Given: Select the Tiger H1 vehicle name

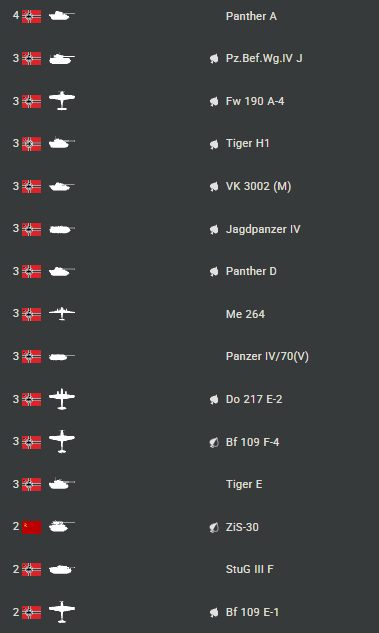Looking at the screenshot, I should [247, 143].
